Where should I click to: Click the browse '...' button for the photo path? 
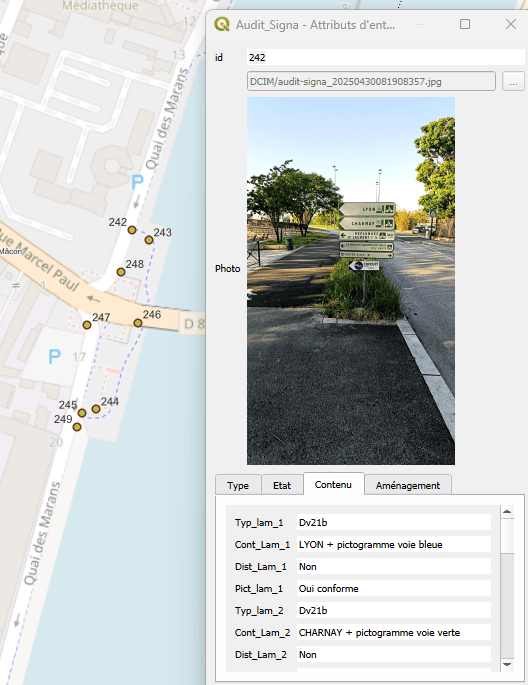click(513, 81)
